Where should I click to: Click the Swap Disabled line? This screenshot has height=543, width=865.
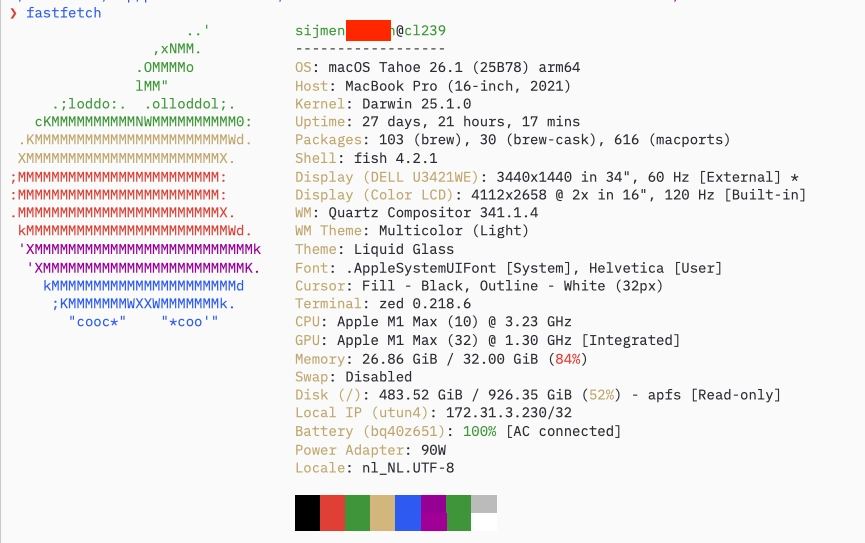click(354, 377)
